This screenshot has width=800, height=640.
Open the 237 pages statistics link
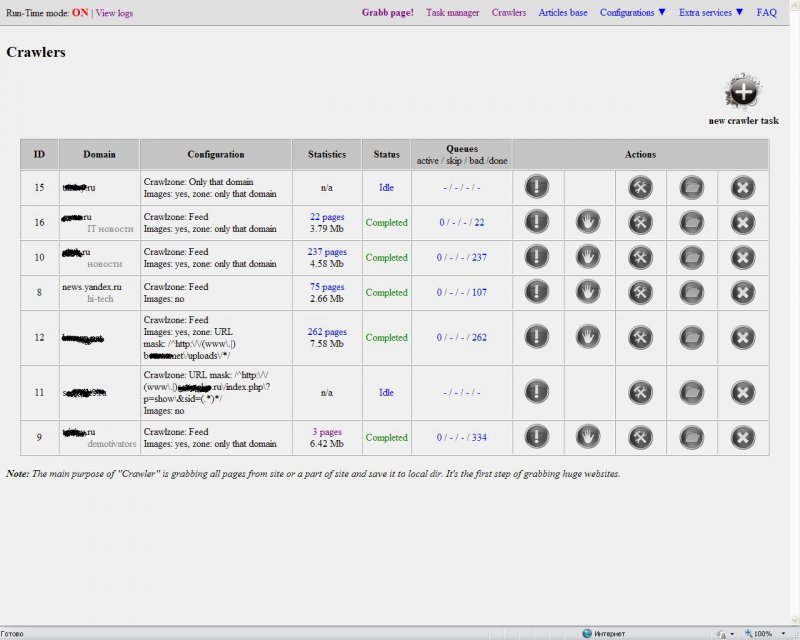coord(327,252)
